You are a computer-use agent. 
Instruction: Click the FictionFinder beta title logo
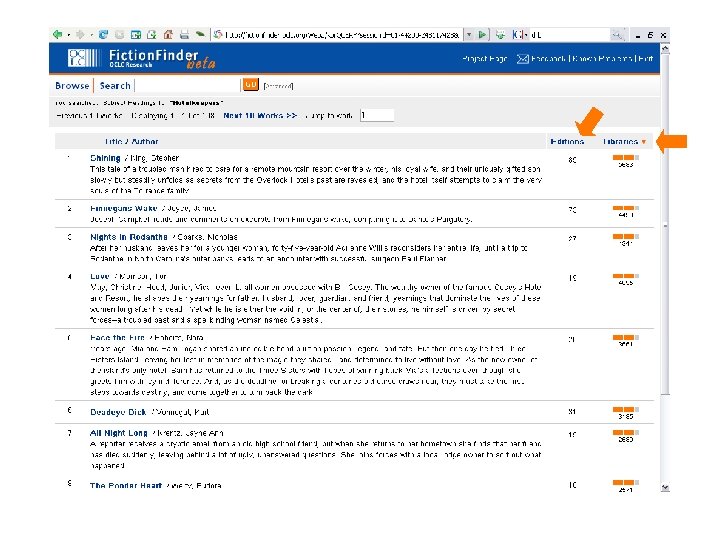162,59
